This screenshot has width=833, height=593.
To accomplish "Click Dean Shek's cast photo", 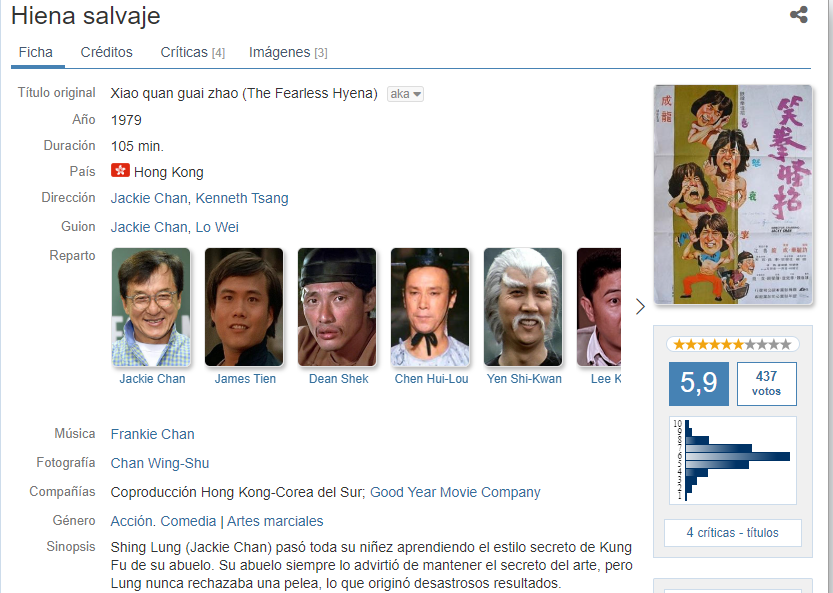I will (337, 307).
